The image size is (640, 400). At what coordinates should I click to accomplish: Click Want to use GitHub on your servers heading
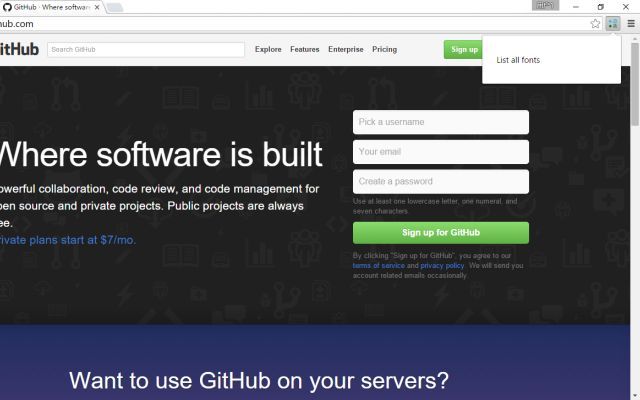(x=259, y=381)
